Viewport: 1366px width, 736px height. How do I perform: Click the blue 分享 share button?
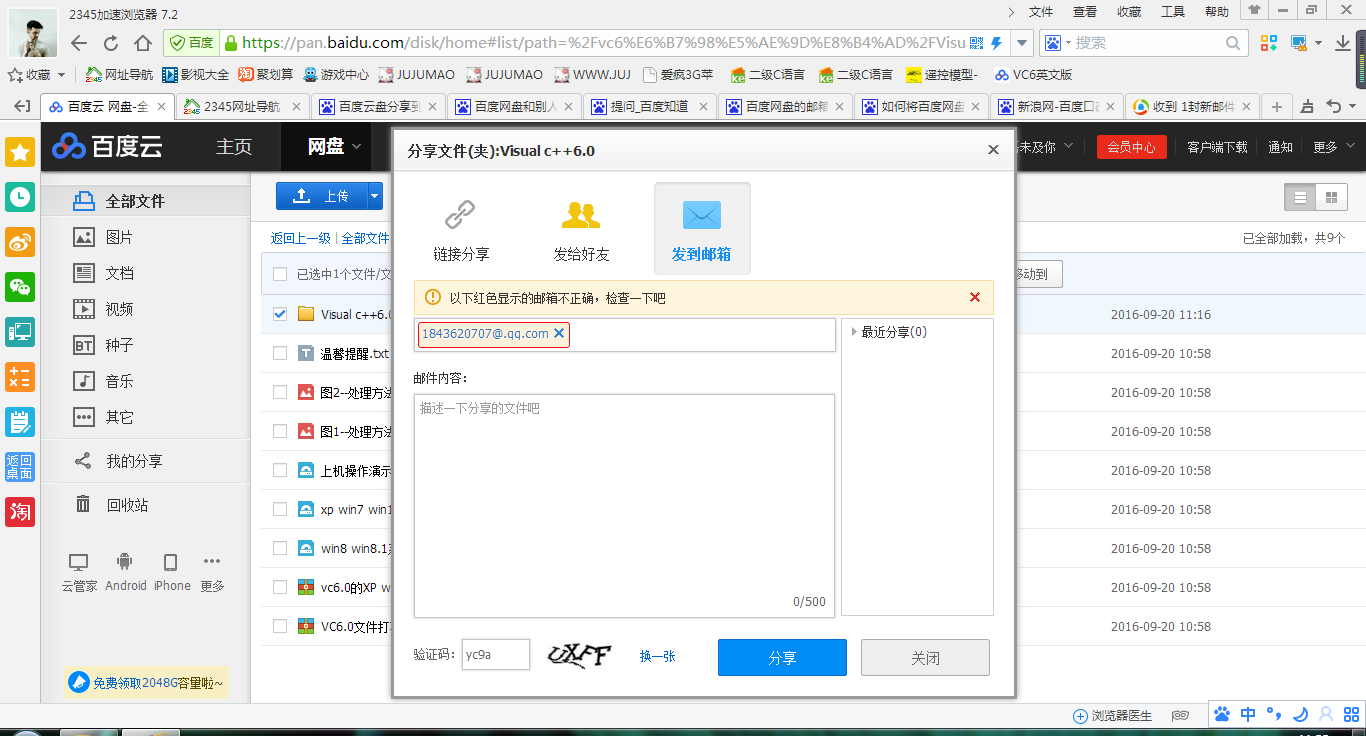(781, 657)
